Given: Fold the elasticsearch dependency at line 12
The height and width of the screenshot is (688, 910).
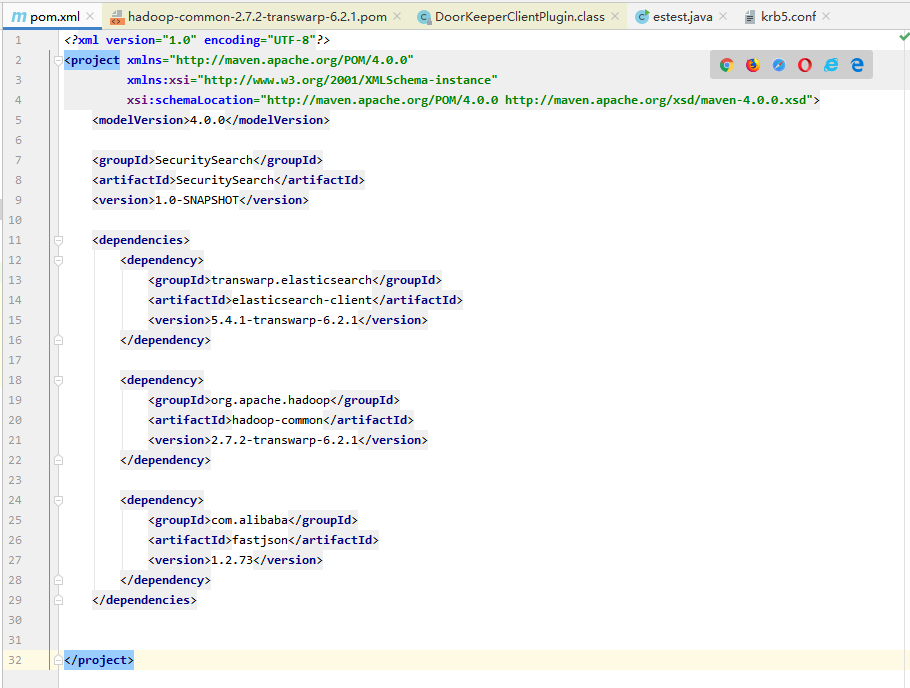Looking at the screenshot, I should tap(58, 260).
